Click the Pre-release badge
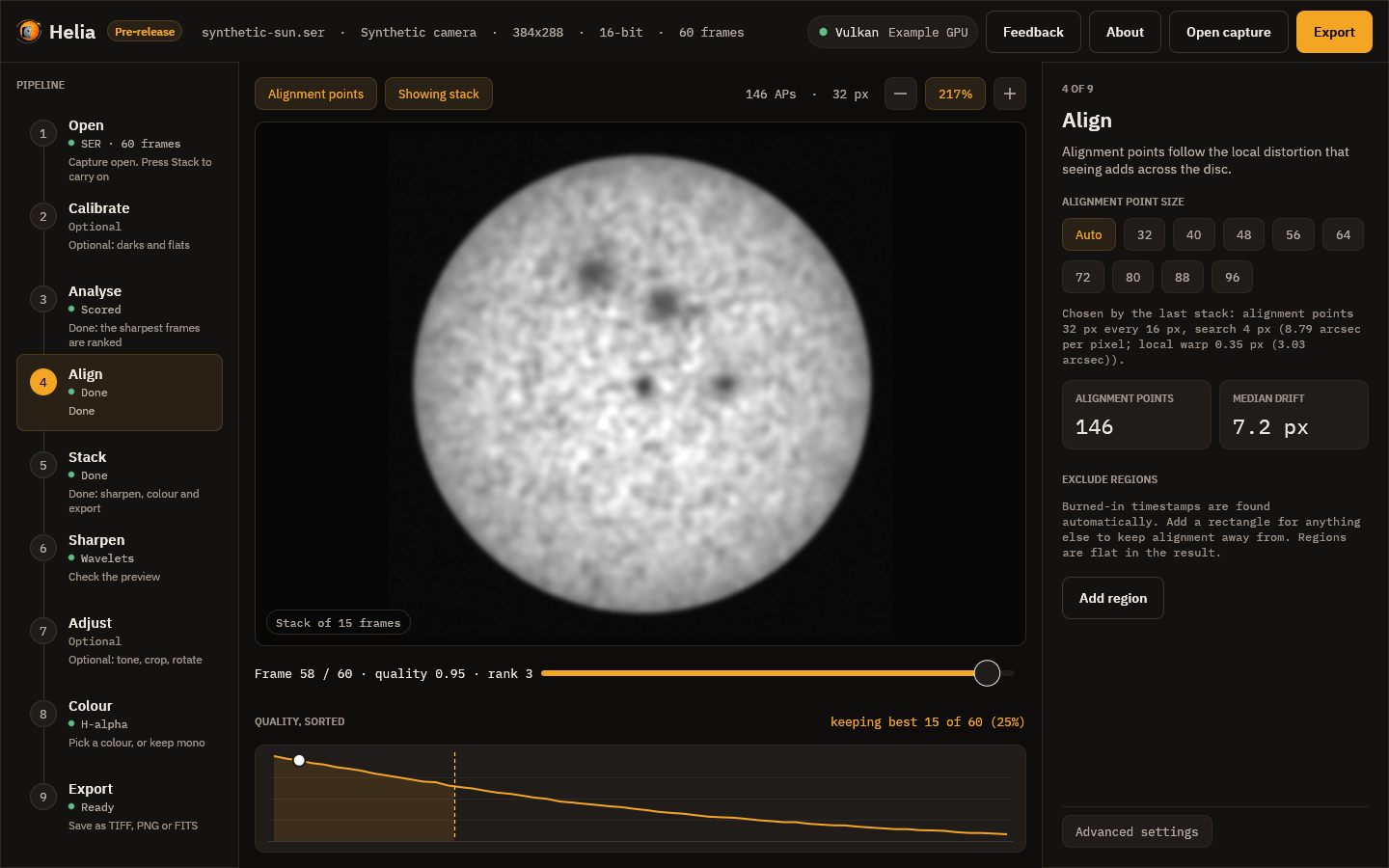Viewport: 1389px width, 868px height. tap(145, 32)
